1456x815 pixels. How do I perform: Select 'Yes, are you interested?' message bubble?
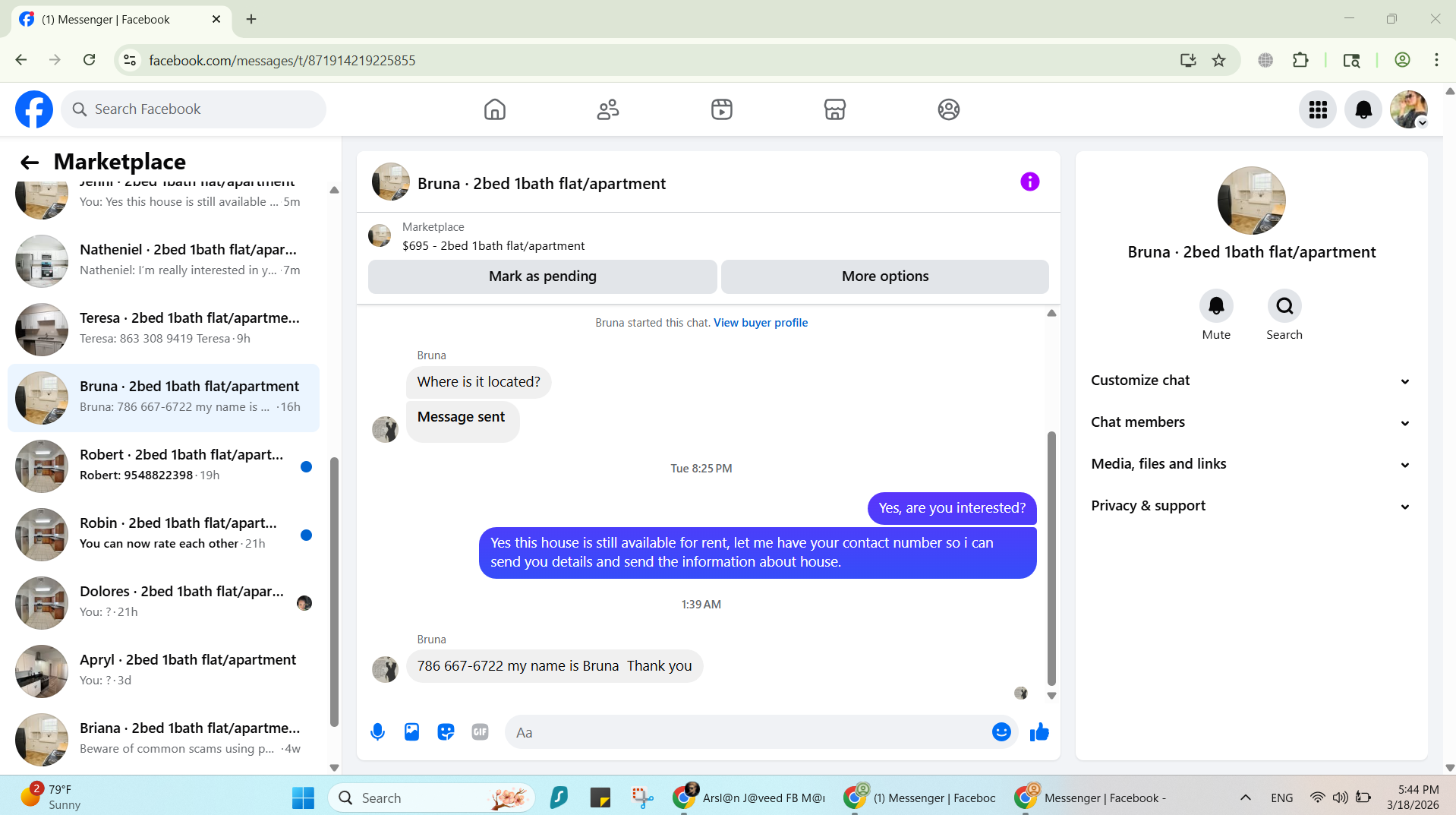click(952, 508)
